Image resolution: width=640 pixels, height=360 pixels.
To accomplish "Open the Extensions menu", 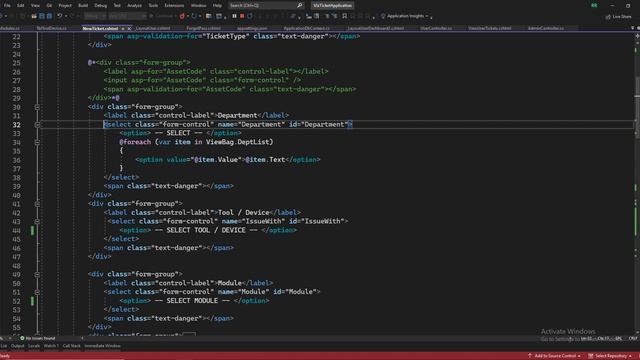I will 174,5.
